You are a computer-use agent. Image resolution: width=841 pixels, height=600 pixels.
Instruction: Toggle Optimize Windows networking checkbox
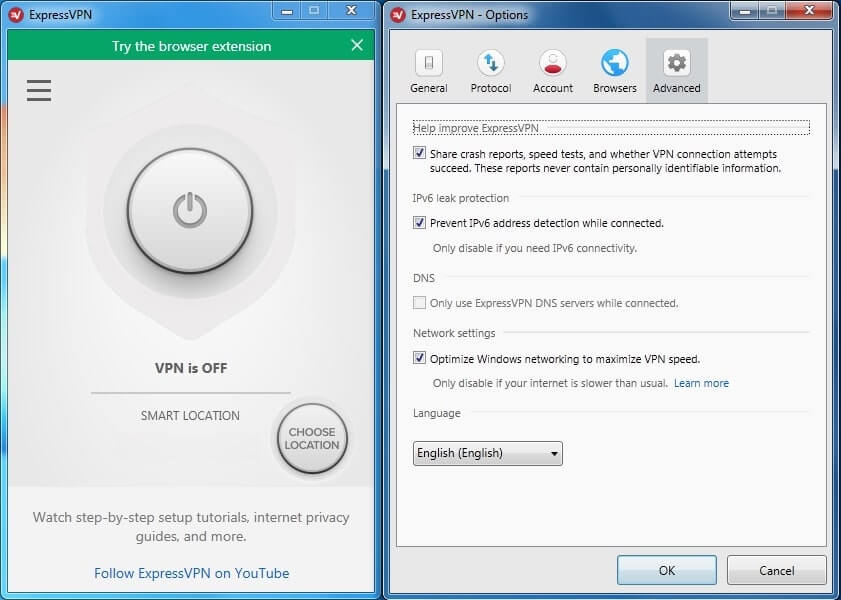[419, 358]
